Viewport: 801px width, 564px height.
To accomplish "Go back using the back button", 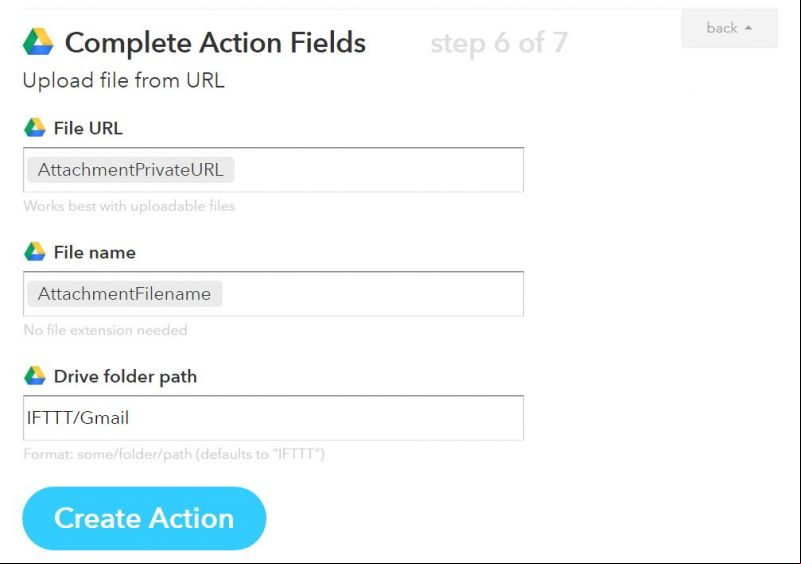I will pos(729,28).
